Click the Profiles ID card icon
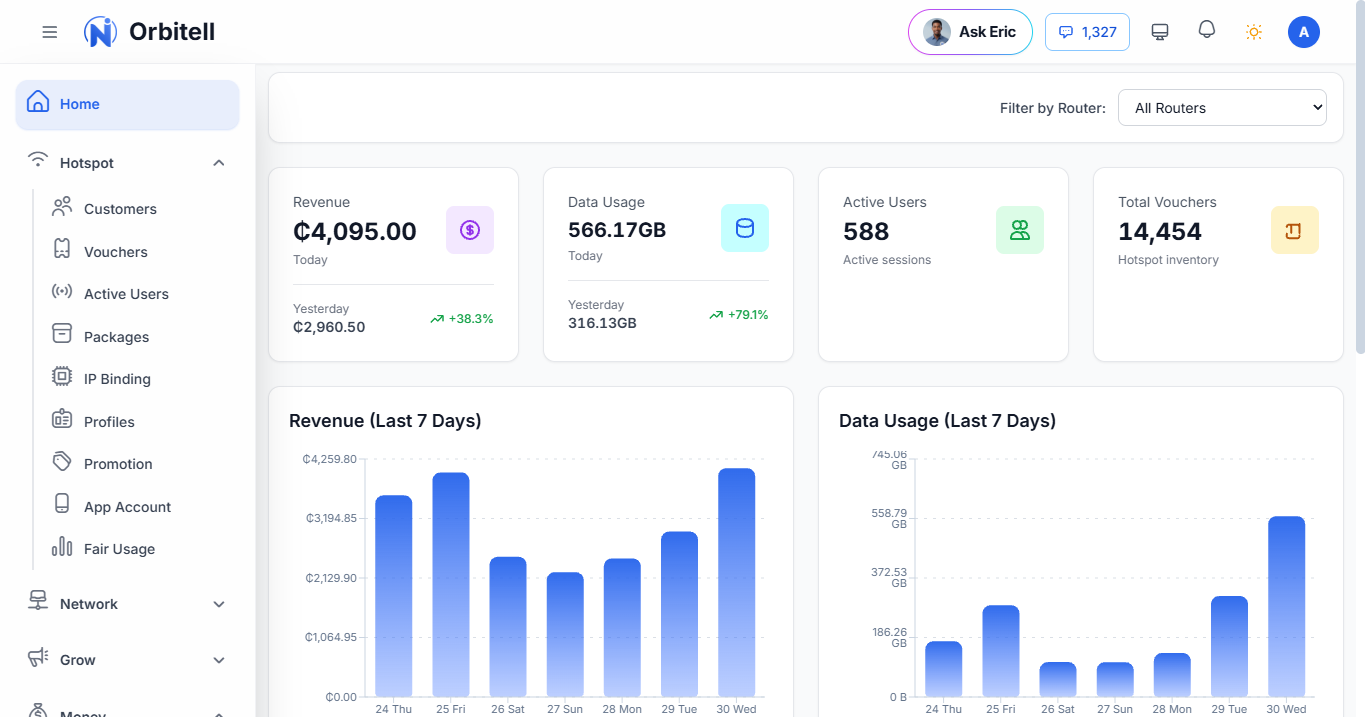 pyautogui.click(x=62, y=419)
